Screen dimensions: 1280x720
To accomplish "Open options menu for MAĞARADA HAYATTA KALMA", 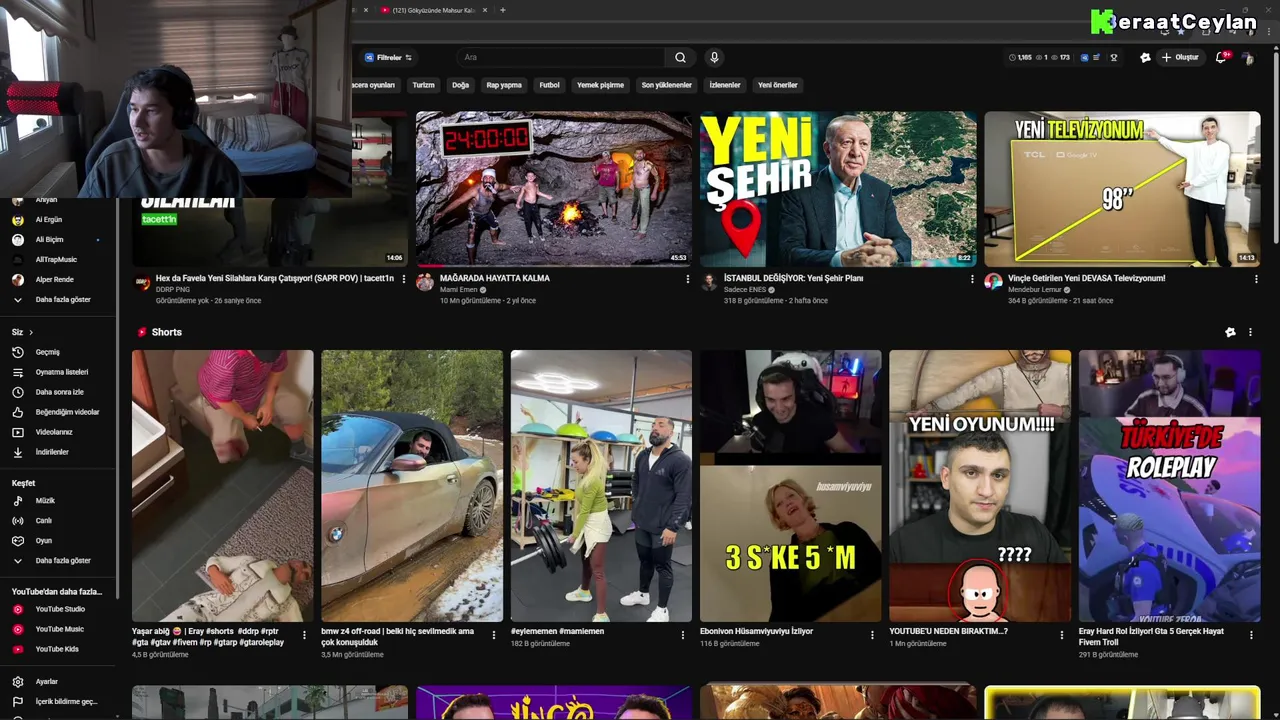I will [688, 279].
